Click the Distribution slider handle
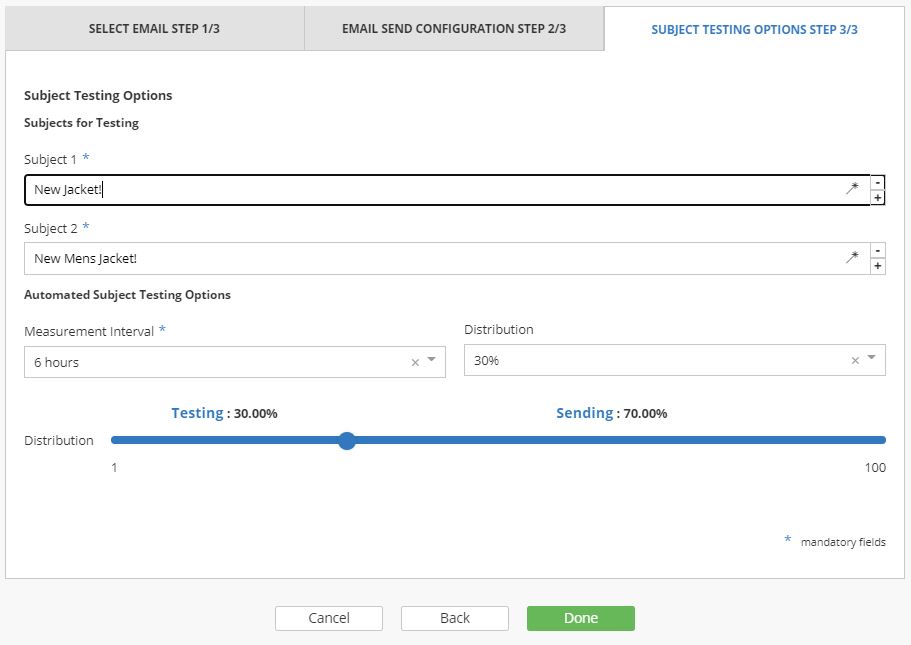Screen dimensions: 911x645 [347, 440]
